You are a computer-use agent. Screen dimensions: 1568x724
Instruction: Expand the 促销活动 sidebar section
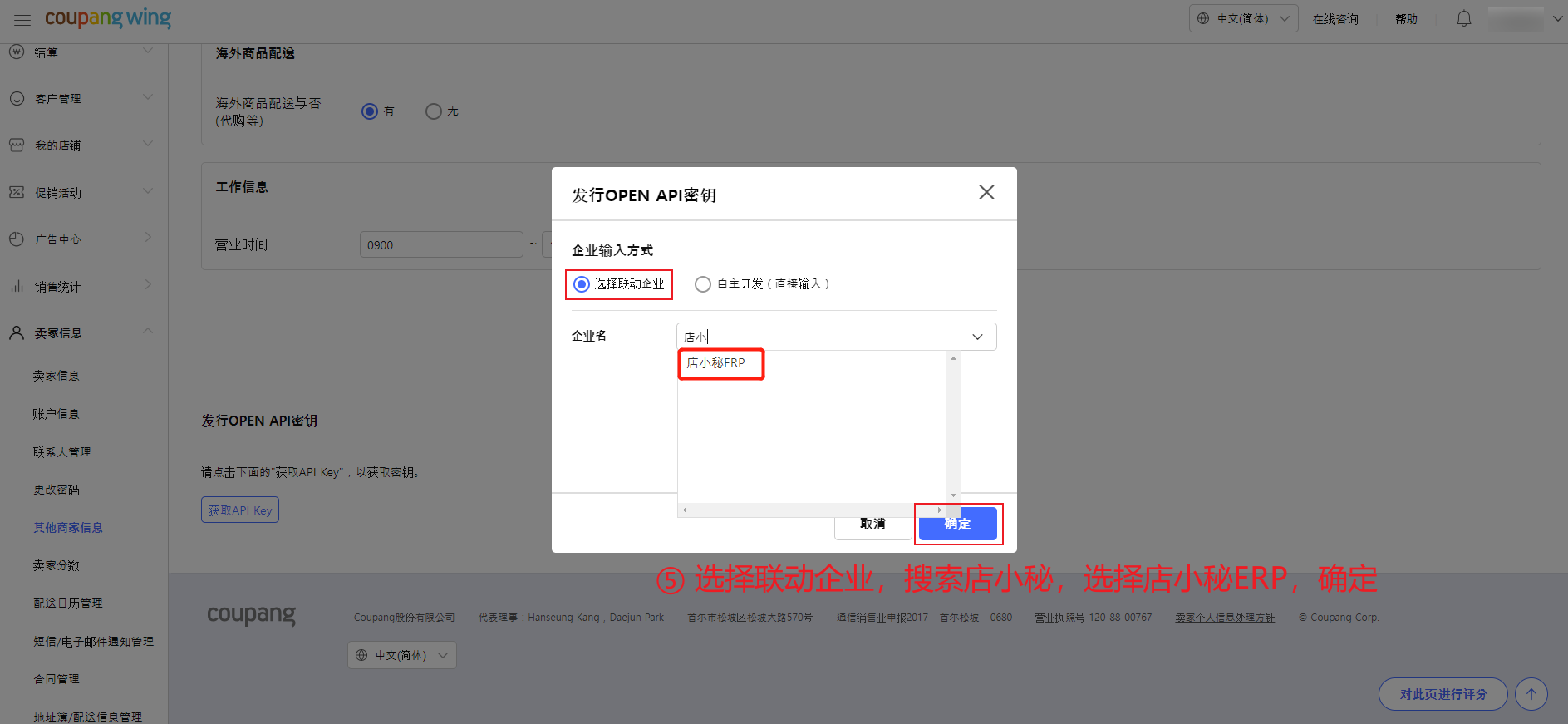click(148, 191)
